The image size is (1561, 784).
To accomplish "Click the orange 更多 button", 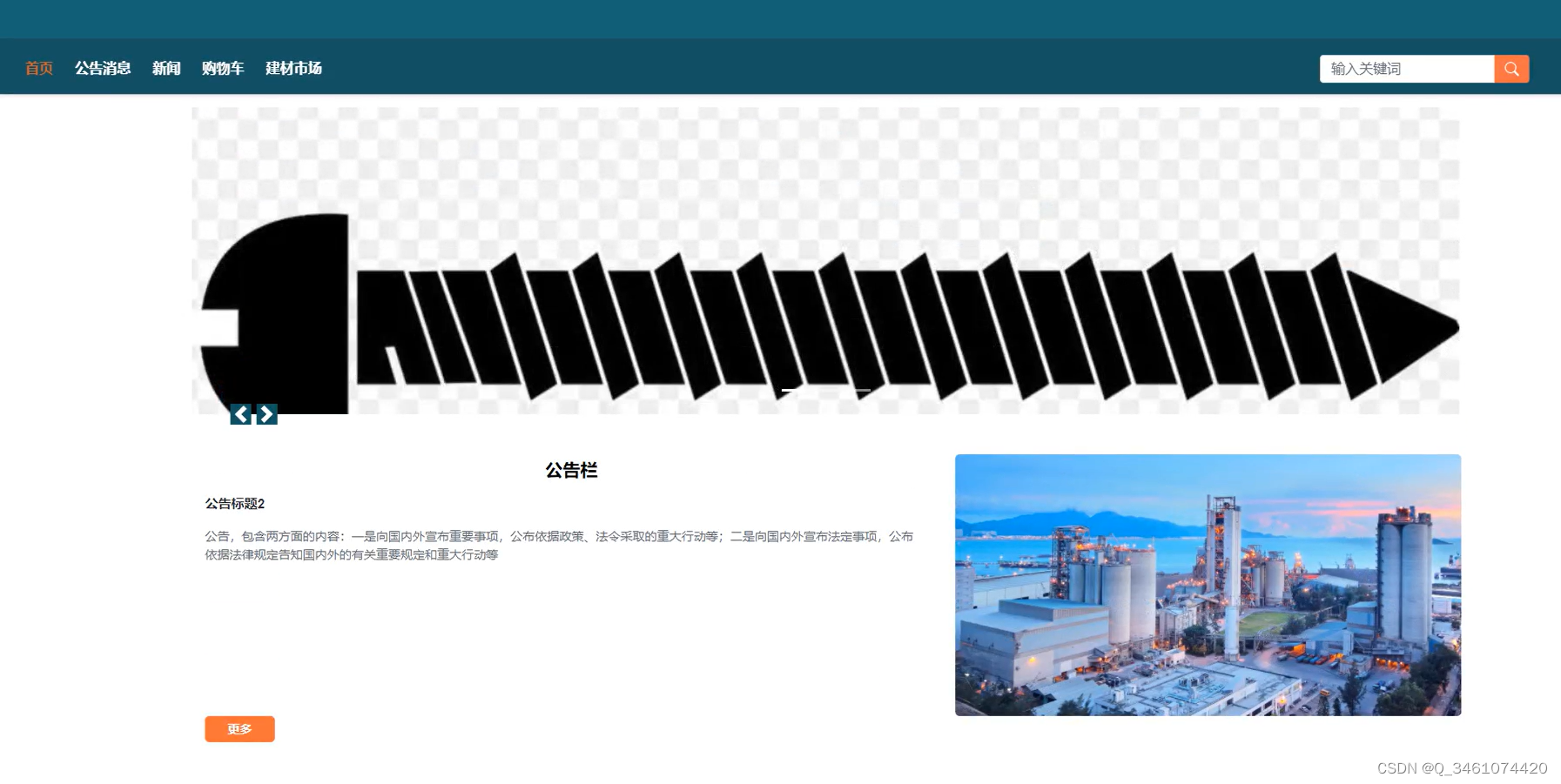I will (x=239, y=729).
